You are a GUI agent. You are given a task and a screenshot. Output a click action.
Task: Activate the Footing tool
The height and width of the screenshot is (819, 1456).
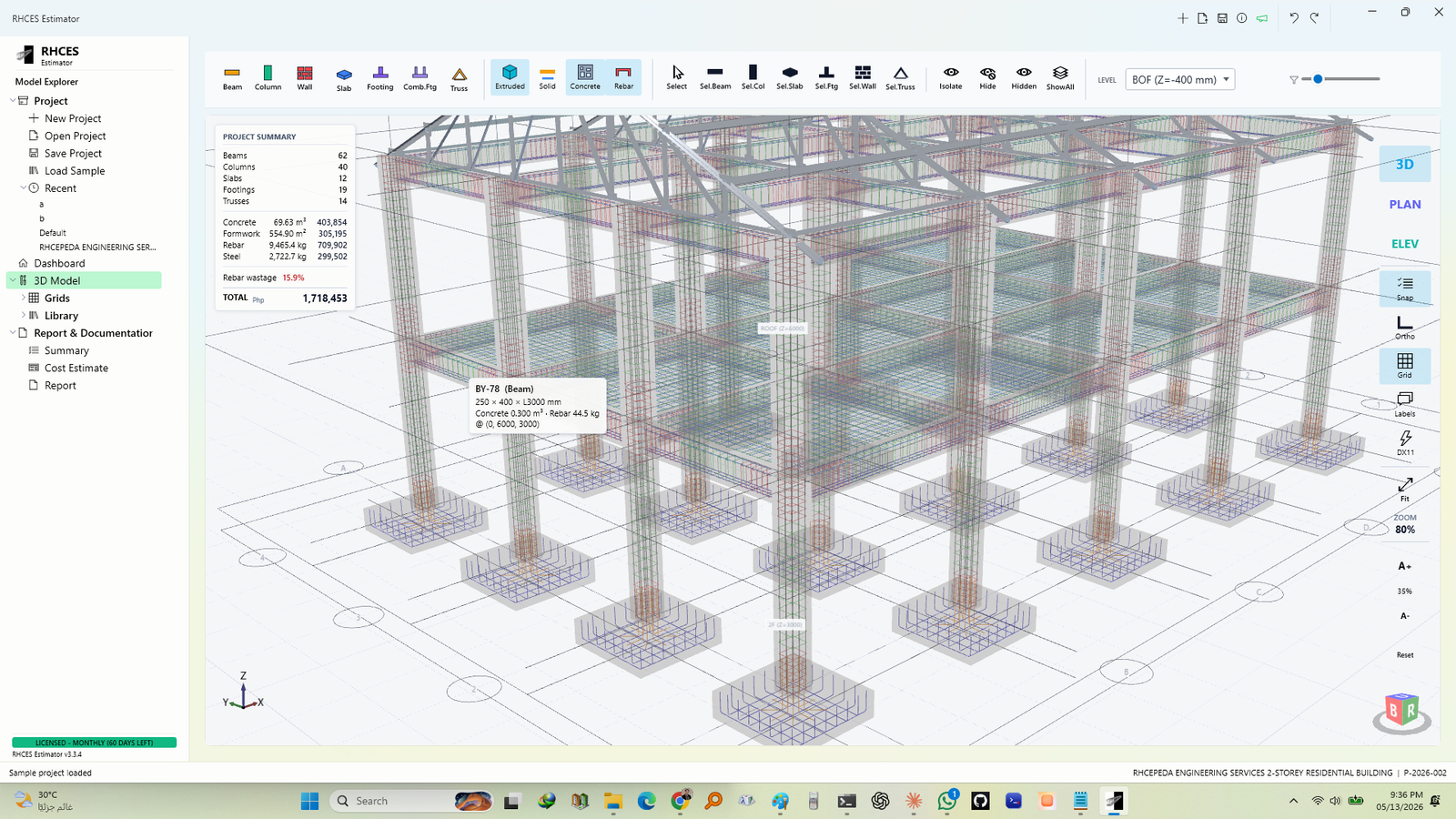[380, 78]
